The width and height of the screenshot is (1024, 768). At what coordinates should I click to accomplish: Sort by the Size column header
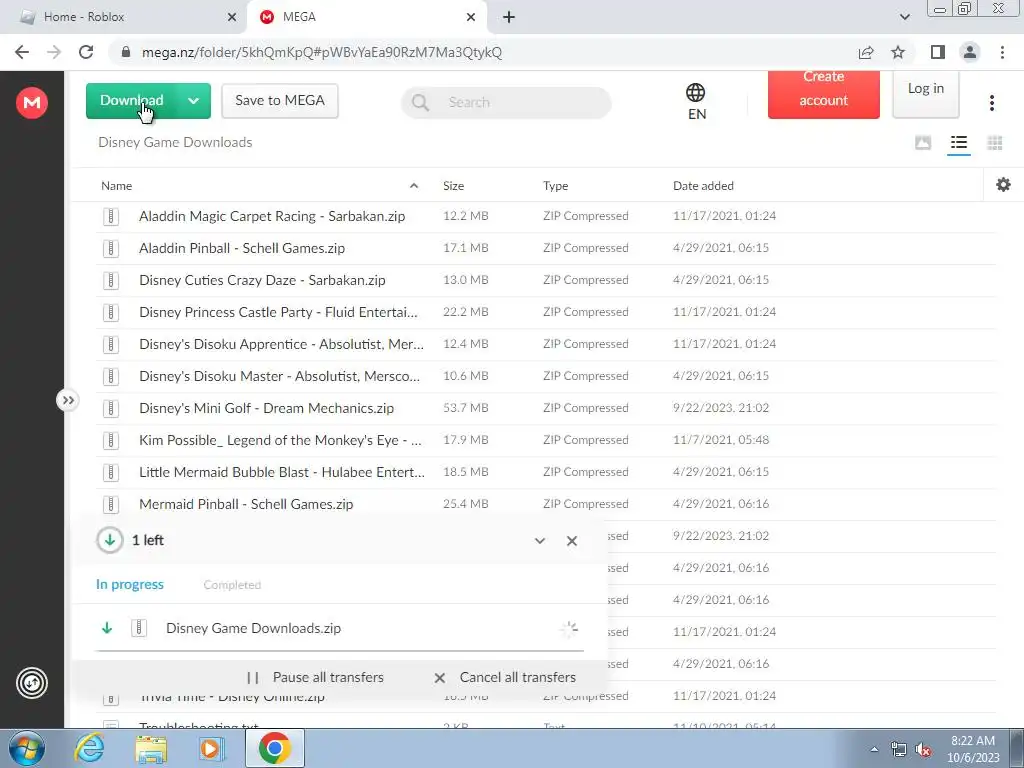[x=453, y=185]
